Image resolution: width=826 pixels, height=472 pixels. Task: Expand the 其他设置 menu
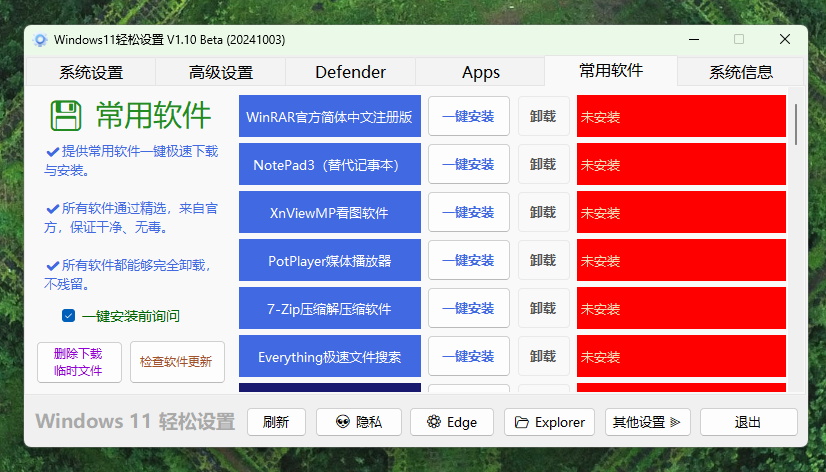(647, 422)
